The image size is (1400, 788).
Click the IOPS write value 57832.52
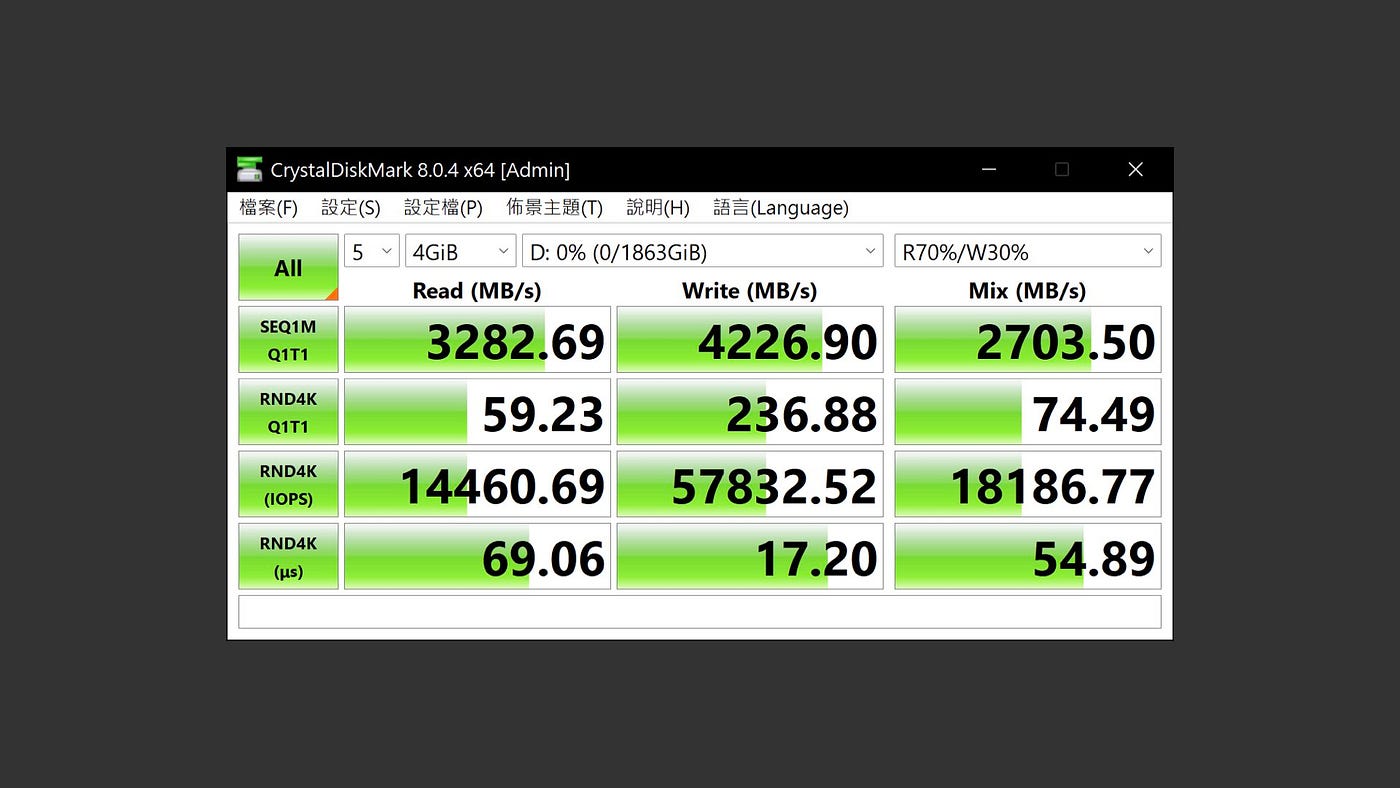click(x=750, y=484)
